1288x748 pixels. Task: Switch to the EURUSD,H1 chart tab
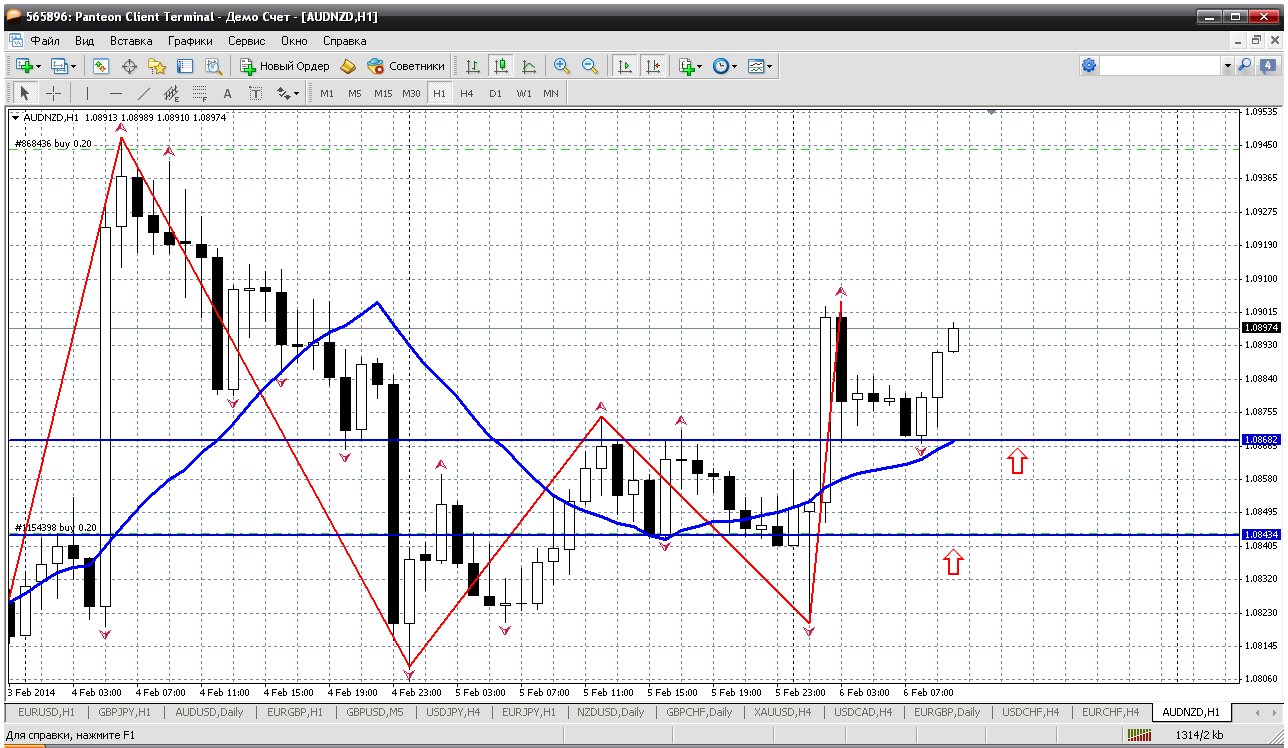46,712
